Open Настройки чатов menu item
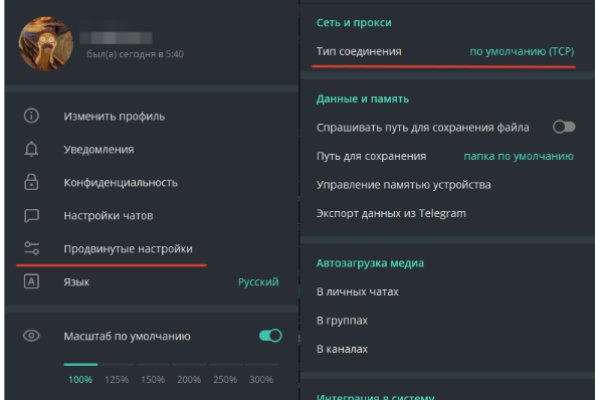Viewport: 600px width, 400px height. (108, 215)
